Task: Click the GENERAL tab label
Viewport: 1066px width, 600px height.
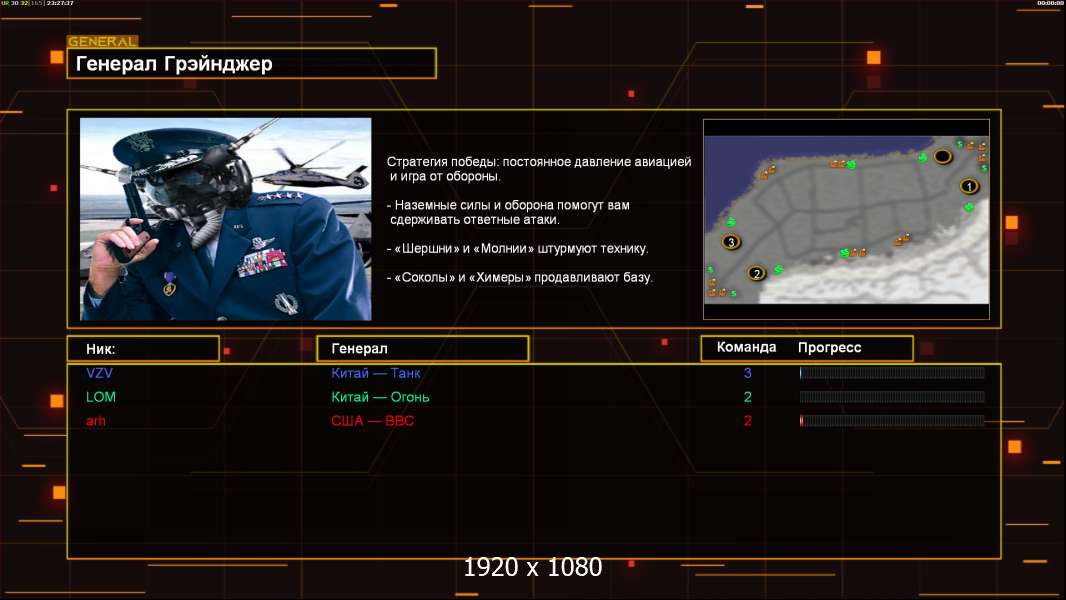Action: coord(102,42)
